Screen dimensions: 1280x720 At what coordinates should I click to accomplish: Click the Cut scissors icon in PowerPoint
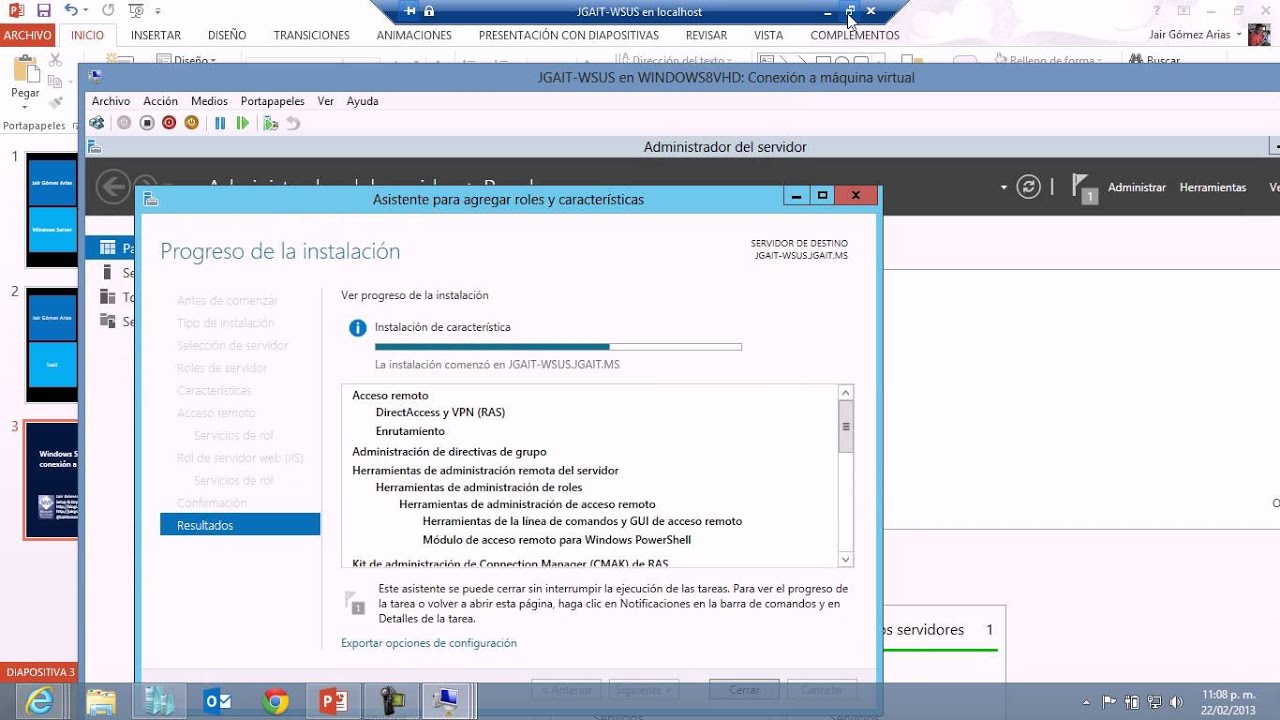[x=56, y=61]
